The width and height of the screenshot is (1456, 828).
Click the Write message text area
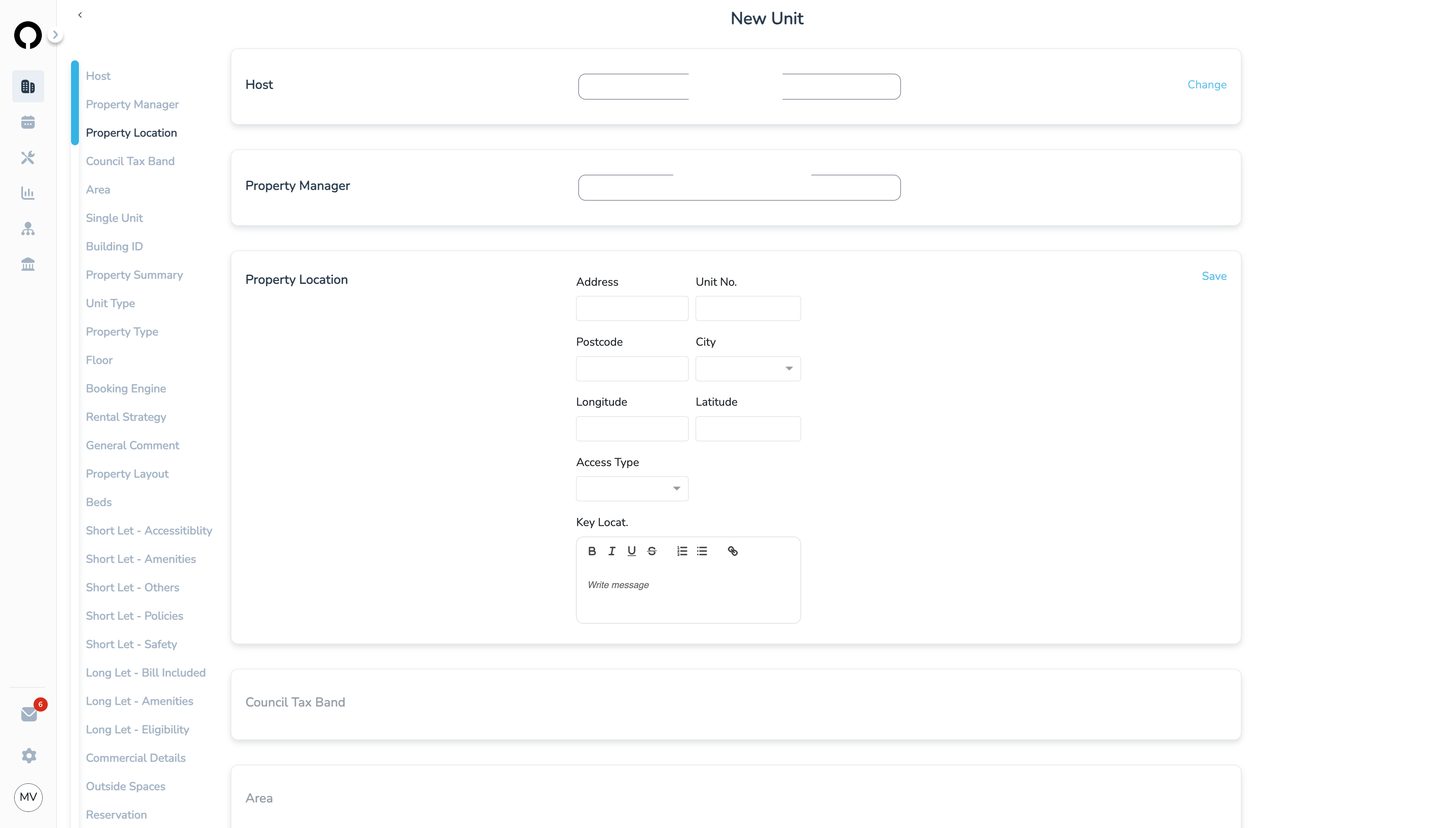[688, 594]
